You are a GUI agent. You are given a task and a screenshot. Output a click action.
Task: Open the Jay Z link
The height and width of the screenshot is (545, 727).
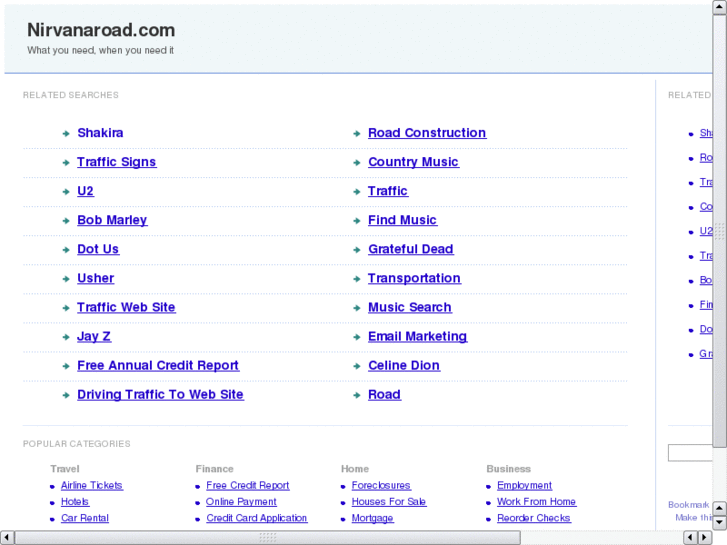coord(94,337)
